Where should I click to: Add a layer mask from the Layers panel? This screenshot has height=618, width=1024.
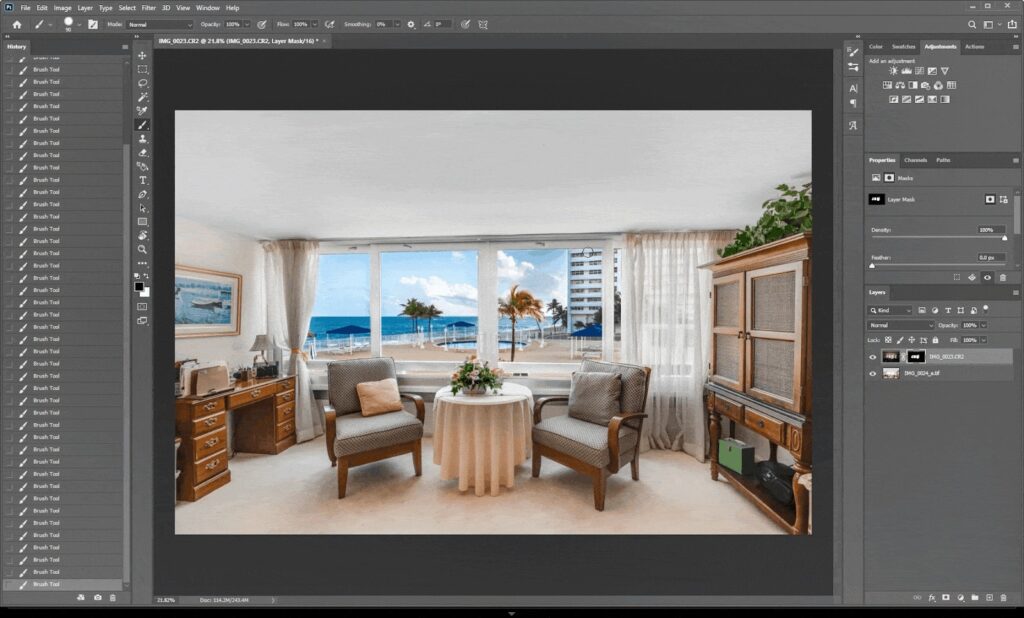click(x=945, y=597)
